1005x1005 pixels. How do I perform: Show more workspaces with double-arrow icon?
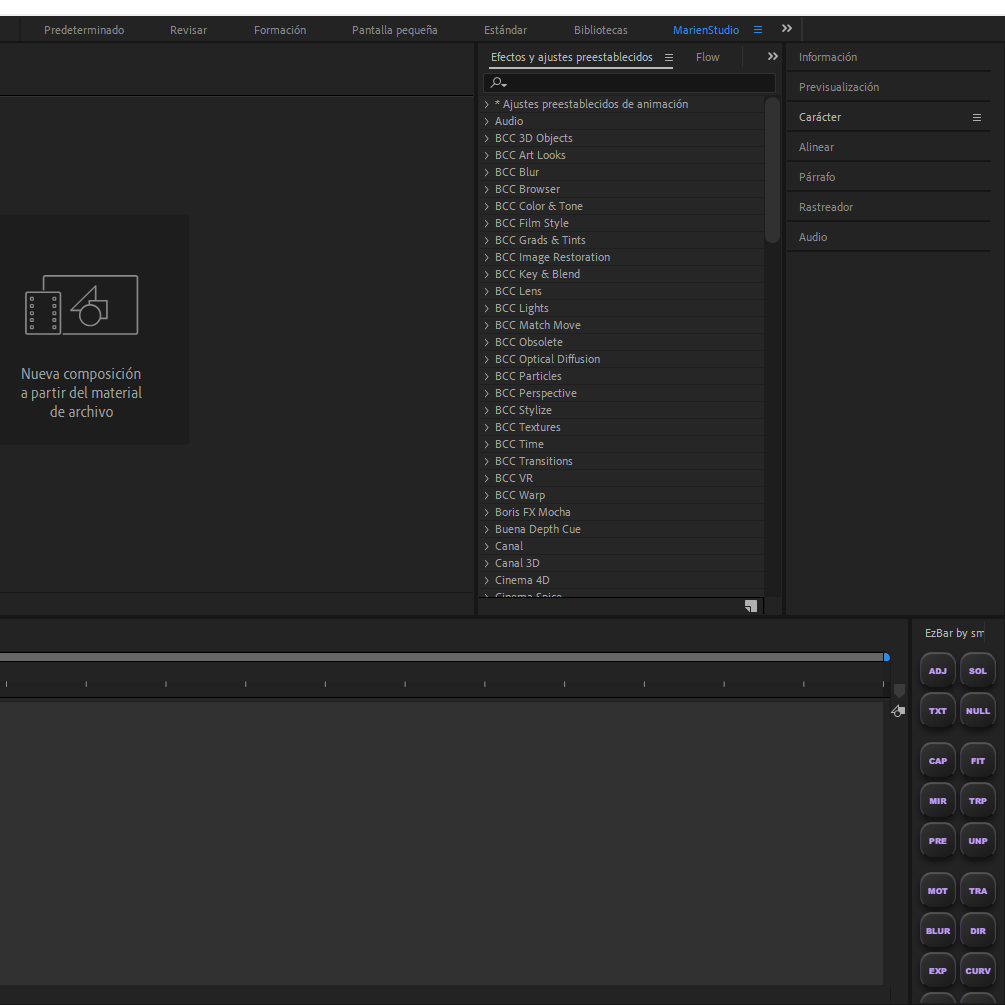(x=786, y=29)
